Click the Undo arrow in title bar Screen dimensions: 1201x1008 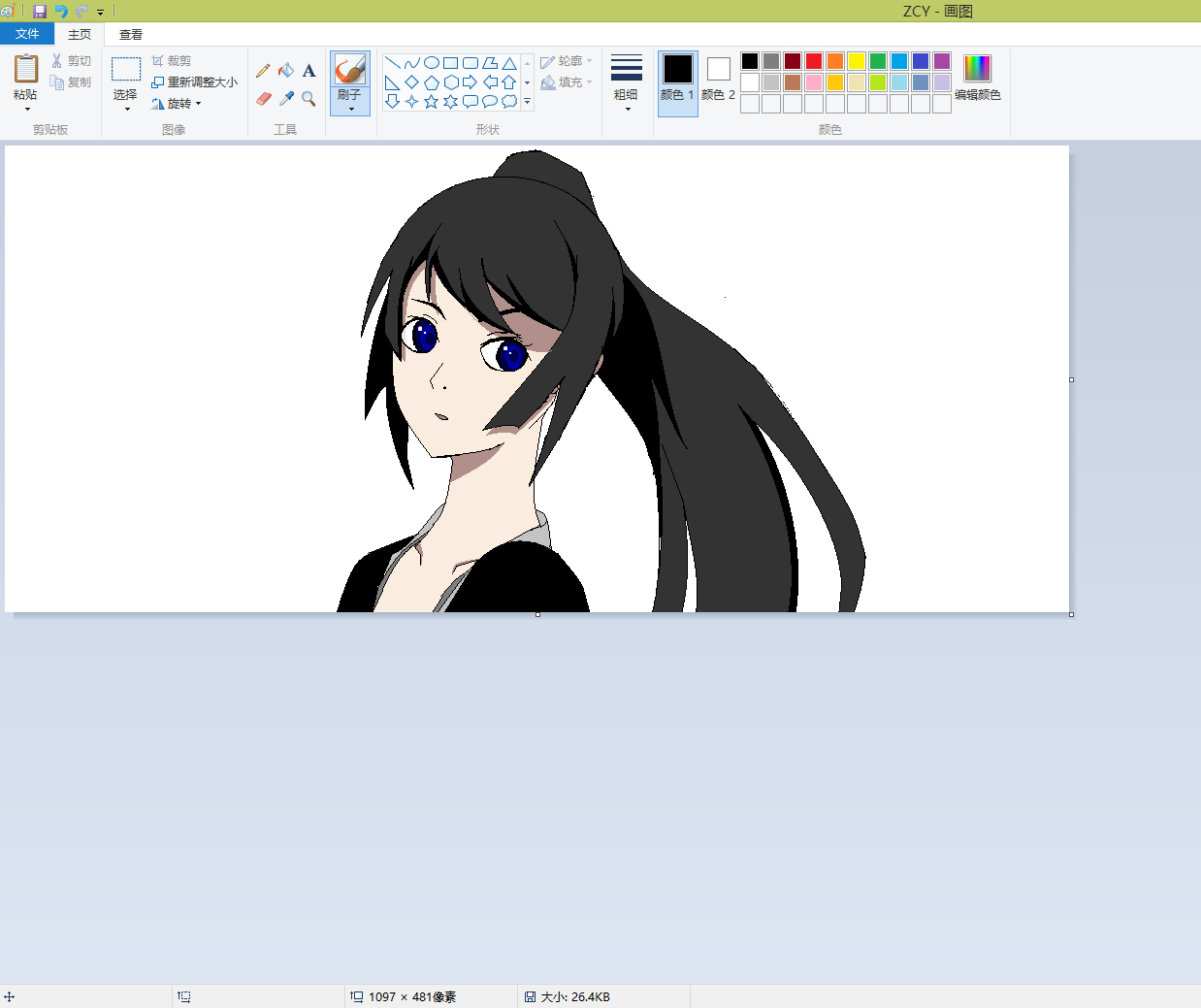tap(61, 12)
